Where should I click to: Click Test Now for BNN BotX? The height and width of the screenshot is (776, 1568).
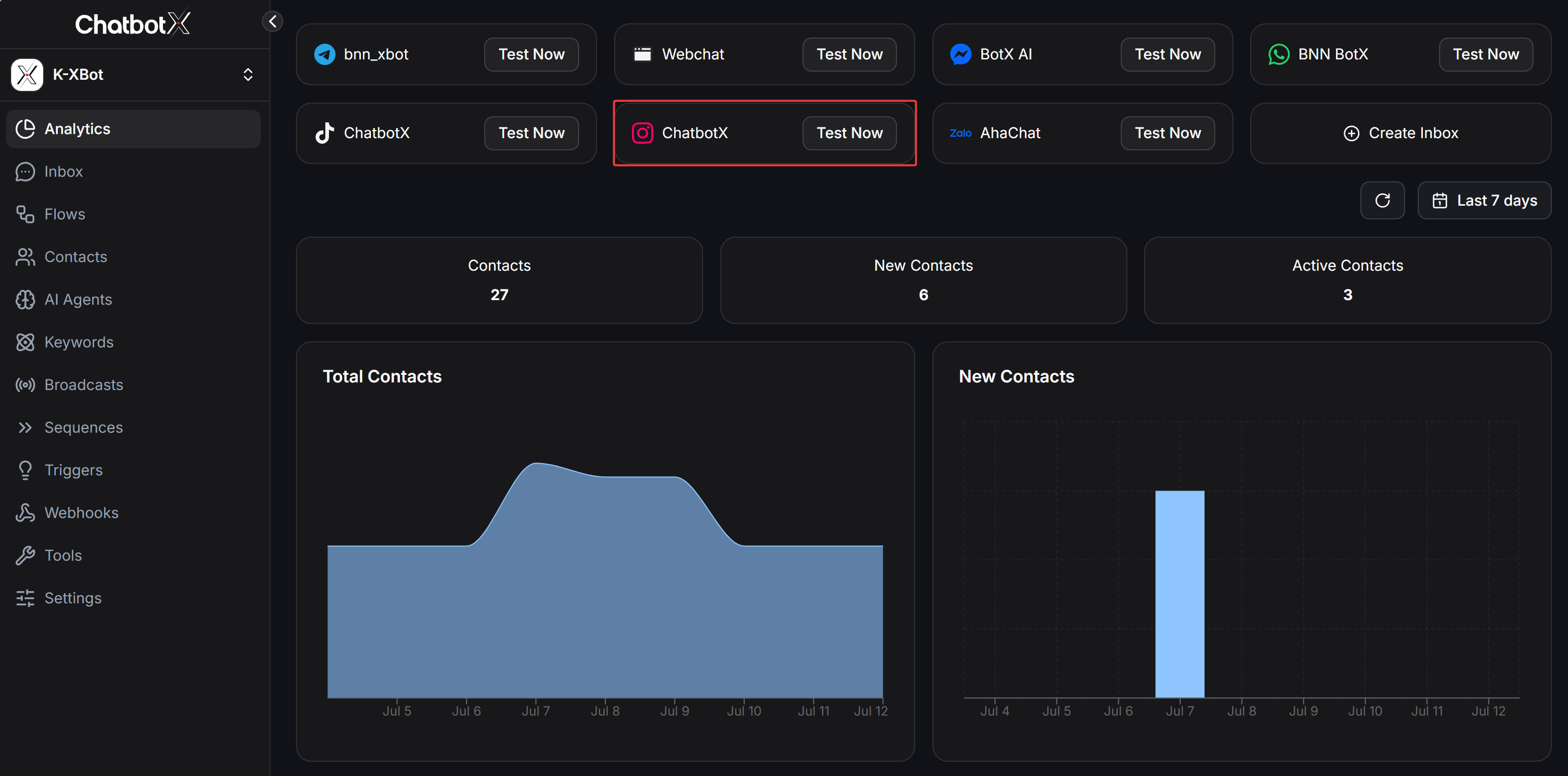point(1486,54)
